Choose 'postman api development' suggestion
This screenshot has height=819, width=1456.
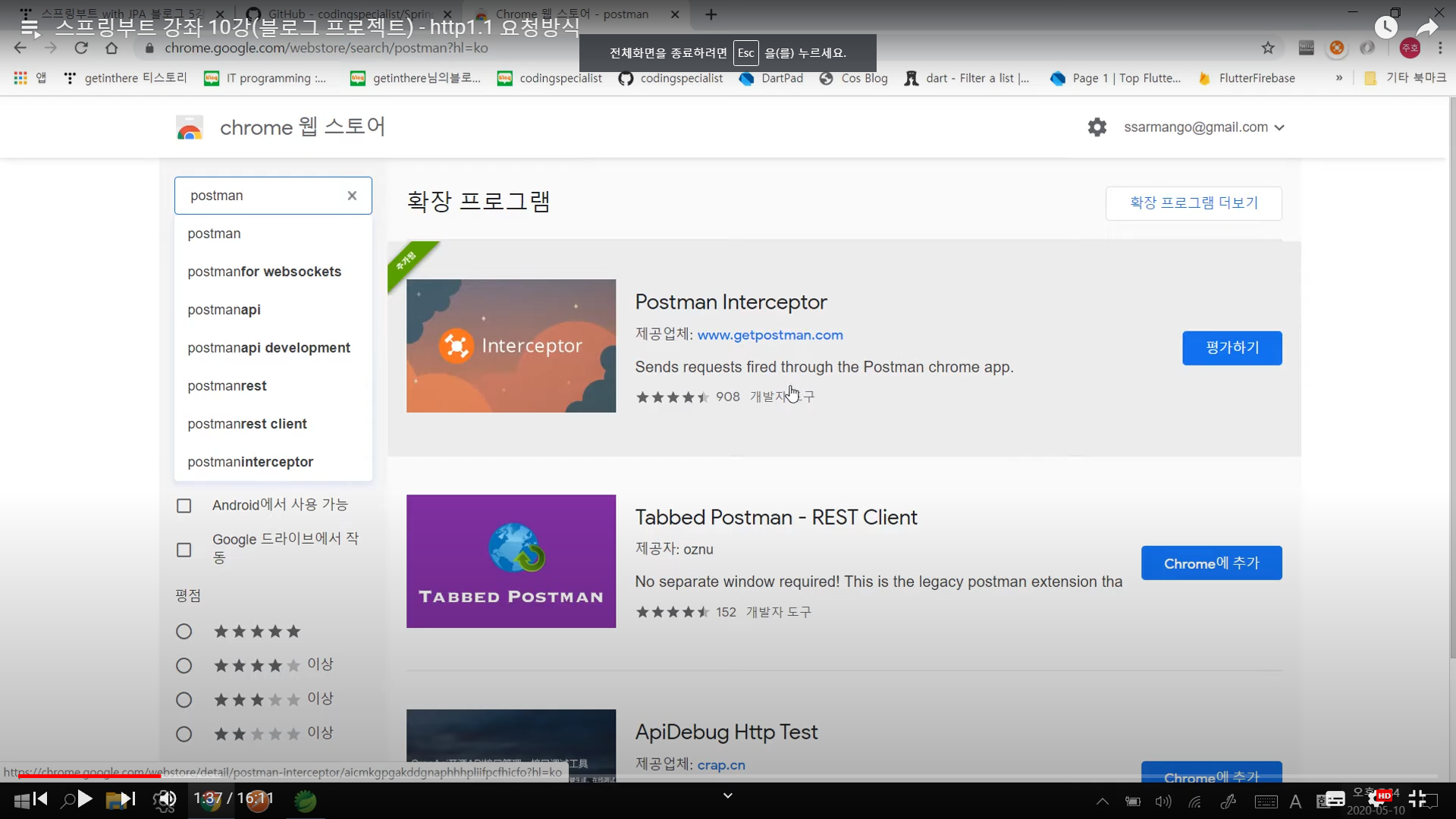[x=273, y=347]
